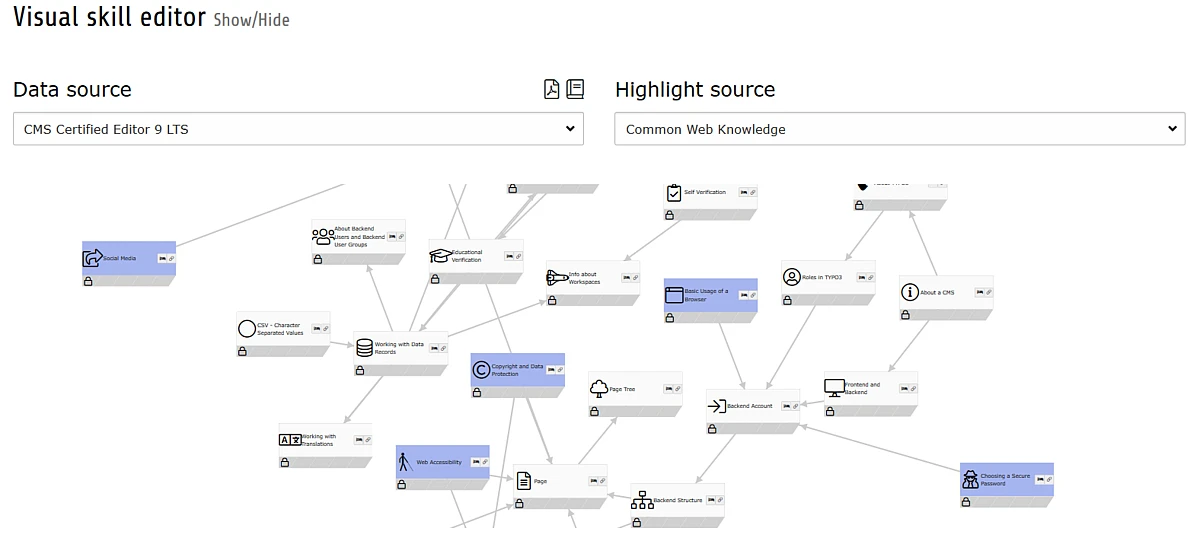Click the database icon on Working with Data Records
This screenshot has width=1200, height=541.
pyautogui.click(x=364, y=348)
